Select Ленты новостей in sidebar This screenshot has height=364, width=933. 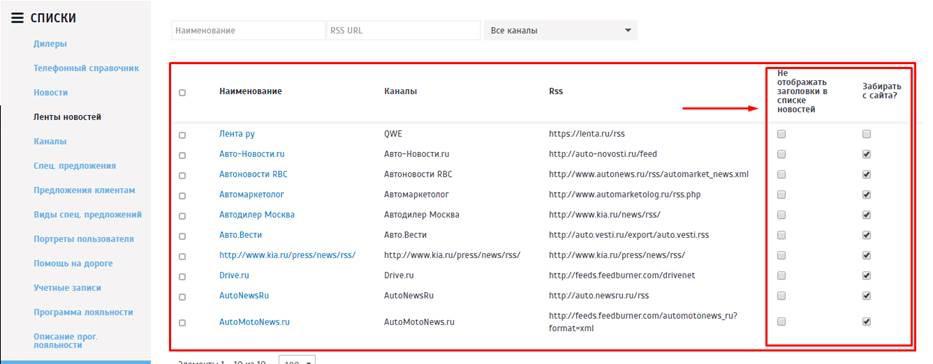67,117
